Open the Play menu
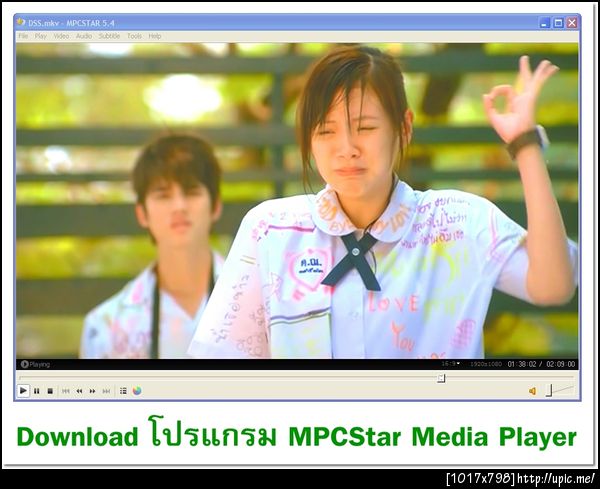The image size is (600, 489). tap(41, 36)
